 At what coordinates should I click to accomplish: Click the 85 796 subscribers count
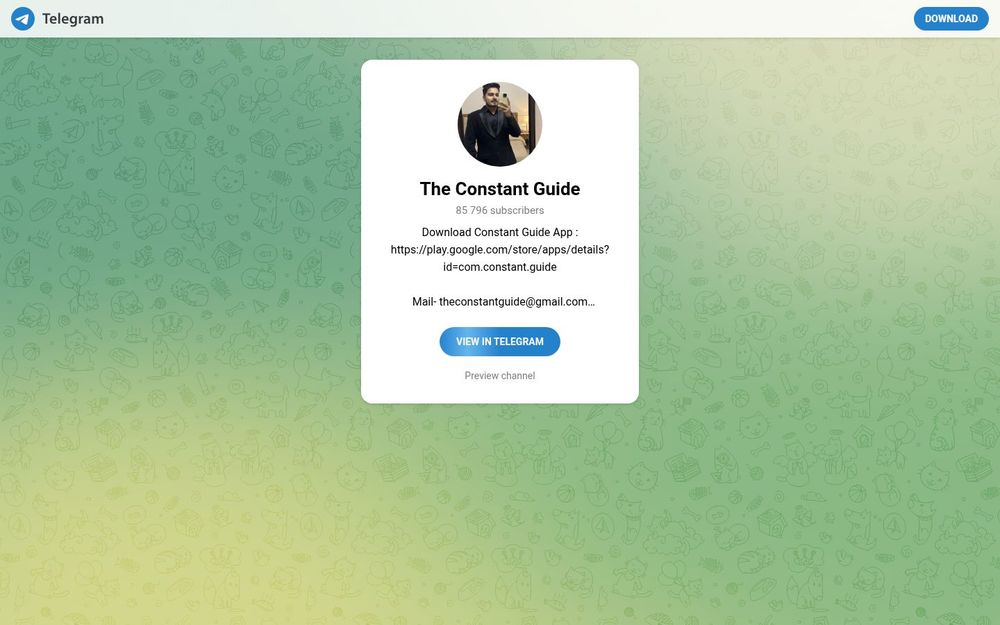(x=500, y=210)
